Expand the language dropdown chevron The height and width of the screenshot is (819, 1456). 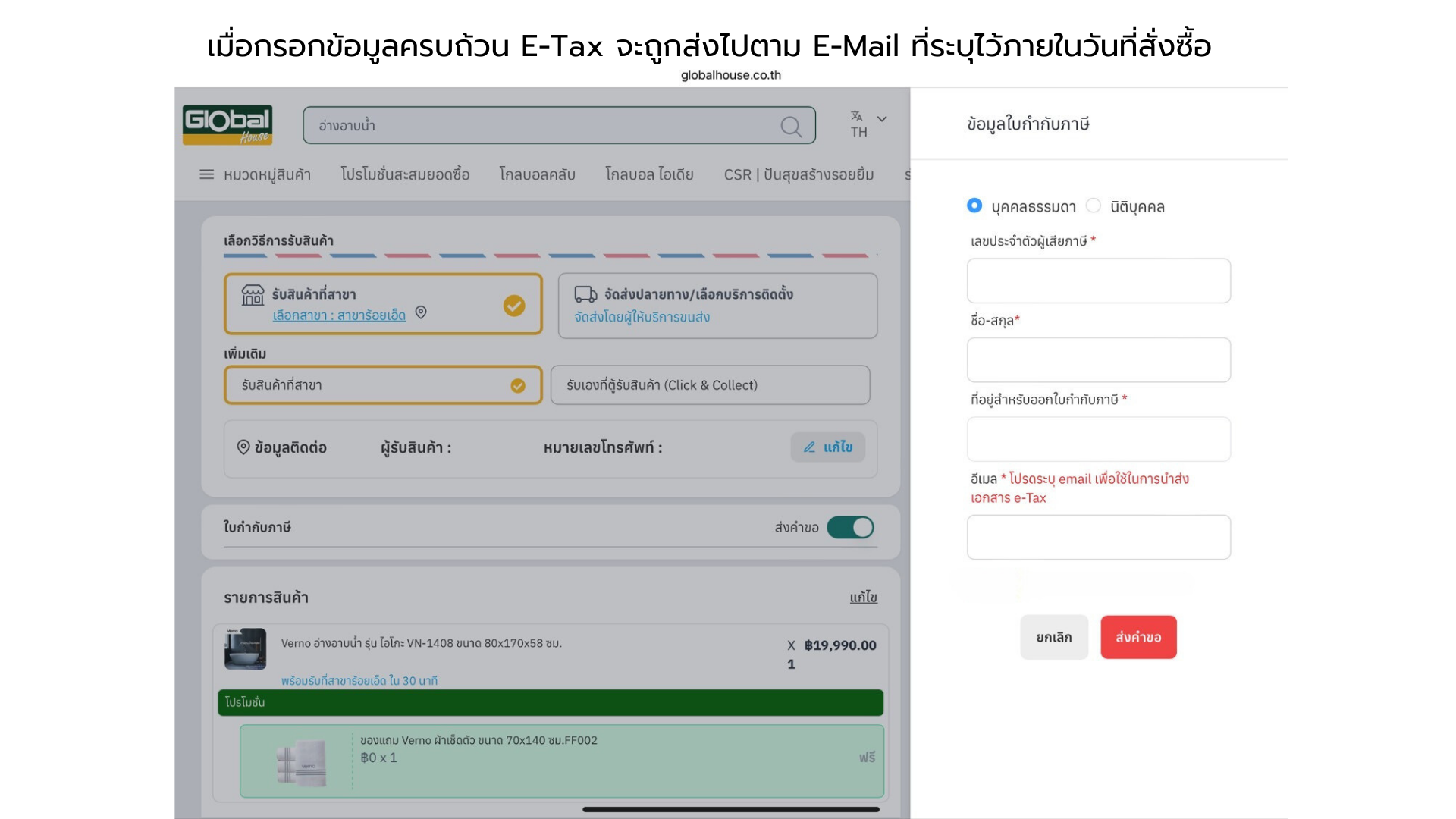click(x=882, y=119)
